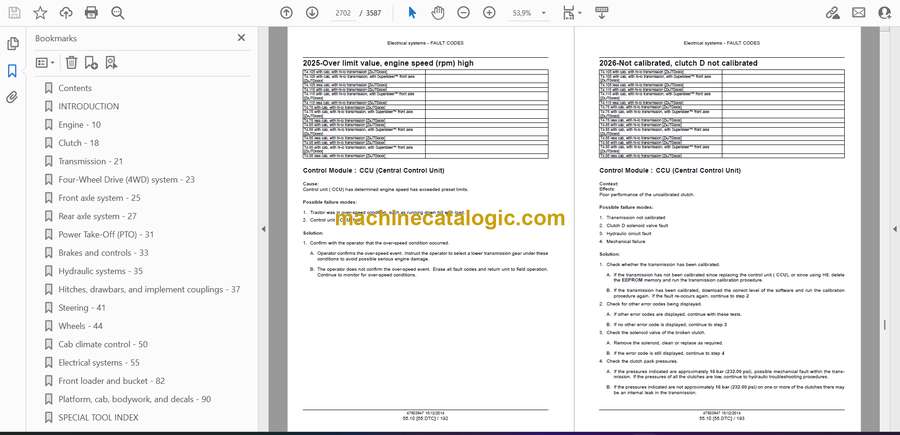The height and width of the screenshot is (435, 900).
Task: Activate the hand pan tool
Action: (x=438, y=13)
